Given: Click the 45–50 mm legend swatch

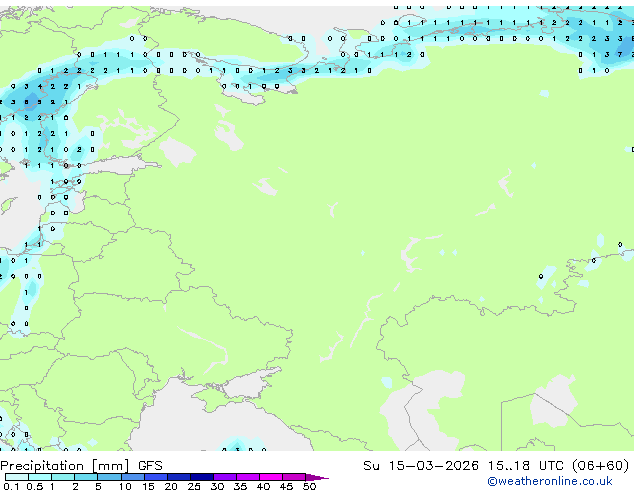Looking at the screenshot, I should pos(294,477).
